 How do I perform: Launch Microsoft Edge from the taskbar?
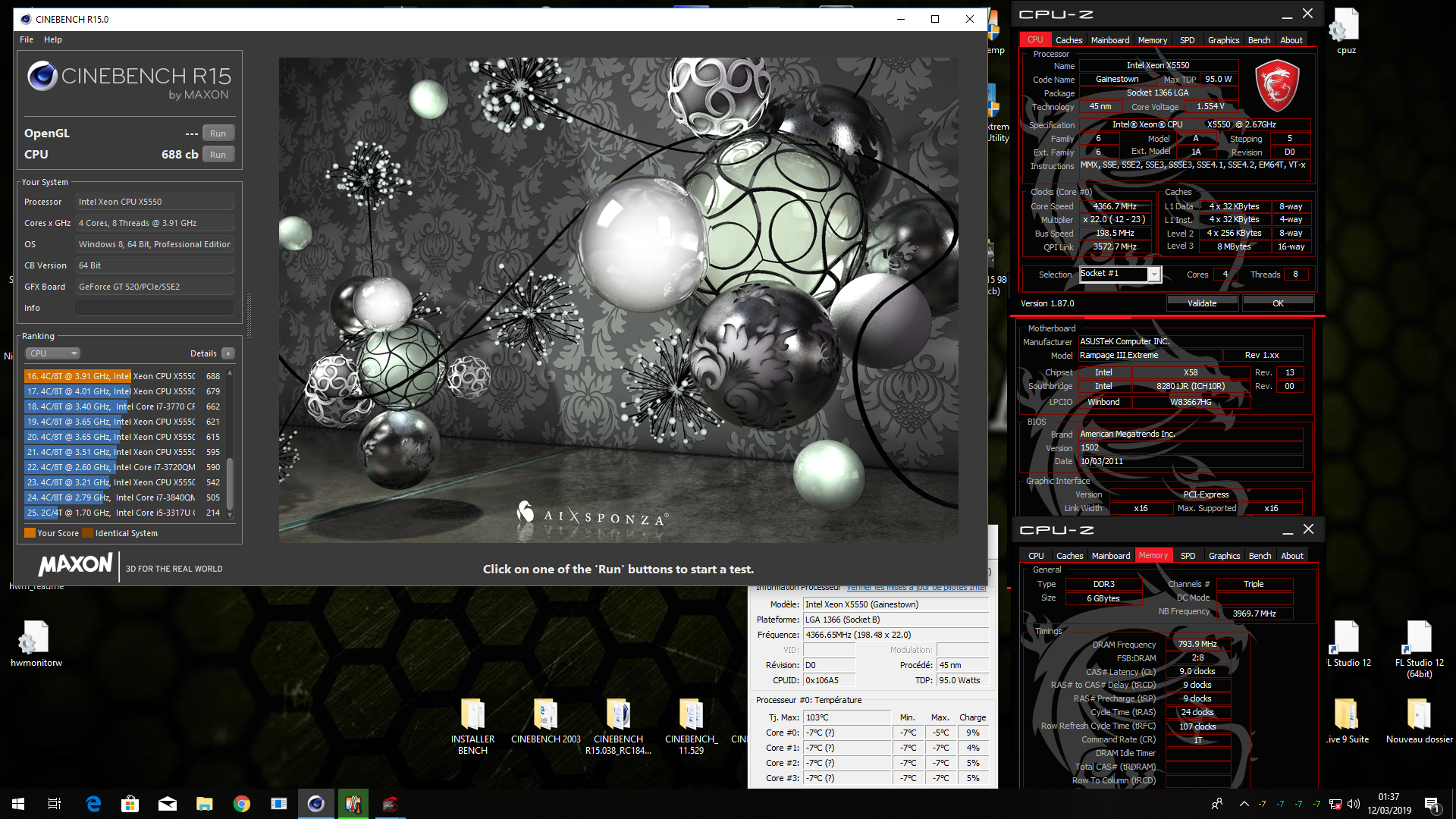[x=93, y=804]
